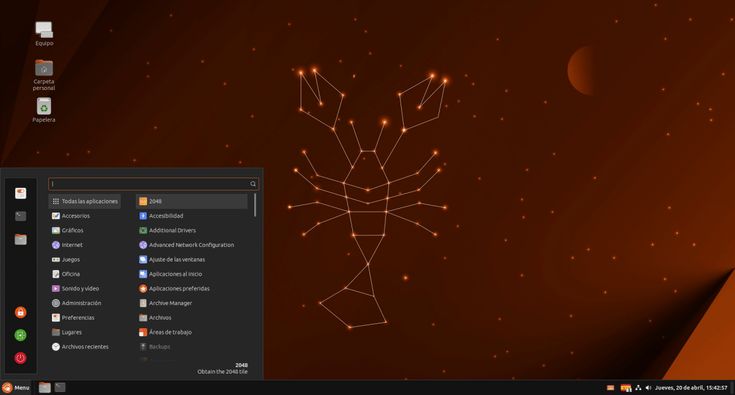Focus the menu search field
735x395 pixels.
pos(154,184)
